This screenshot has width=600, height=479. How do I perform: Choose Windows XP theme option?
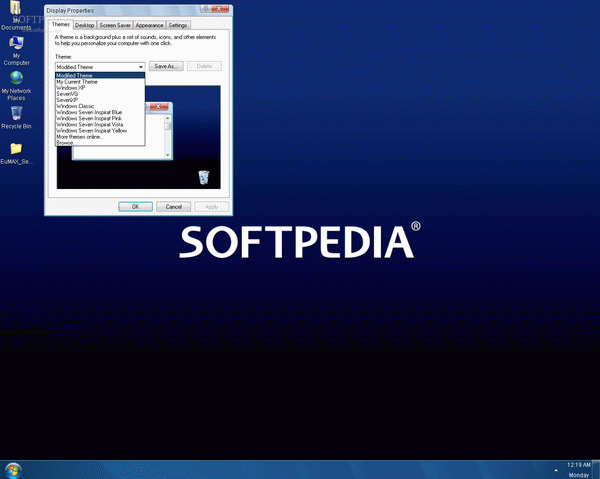[x=100, y=88]
